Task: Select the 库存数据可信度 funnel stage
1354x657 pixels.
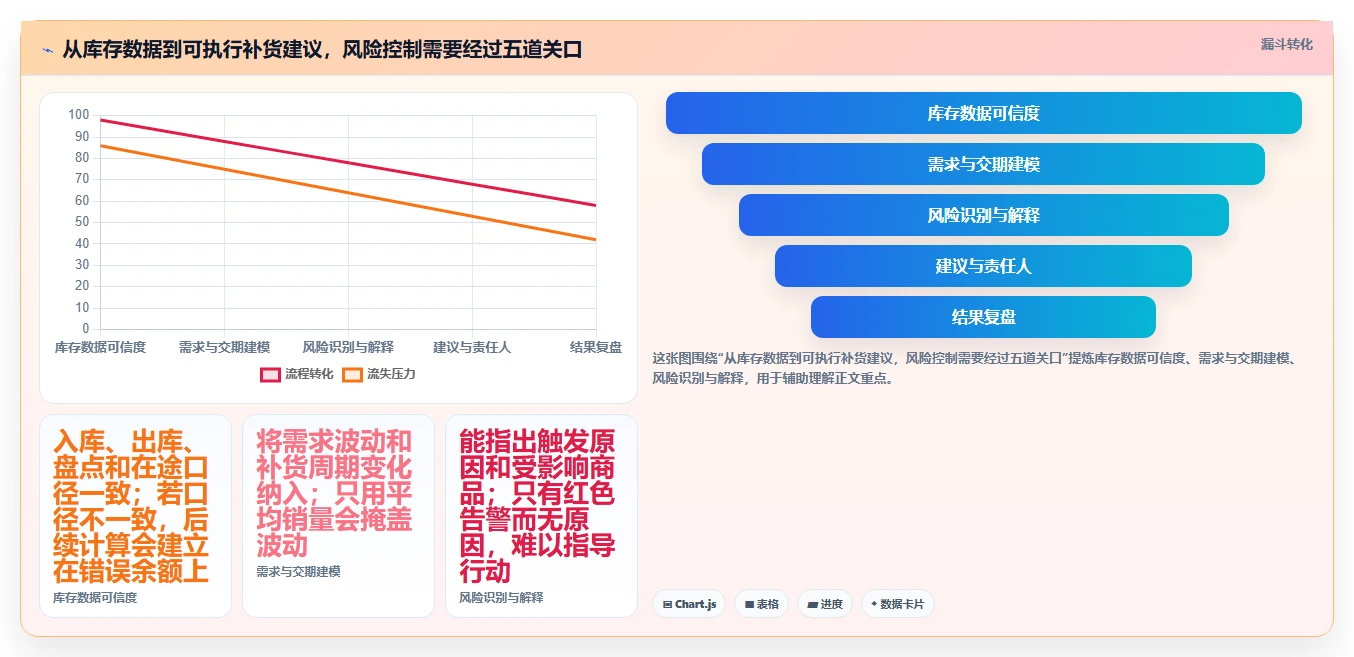Action: click(x=983, y=113)
